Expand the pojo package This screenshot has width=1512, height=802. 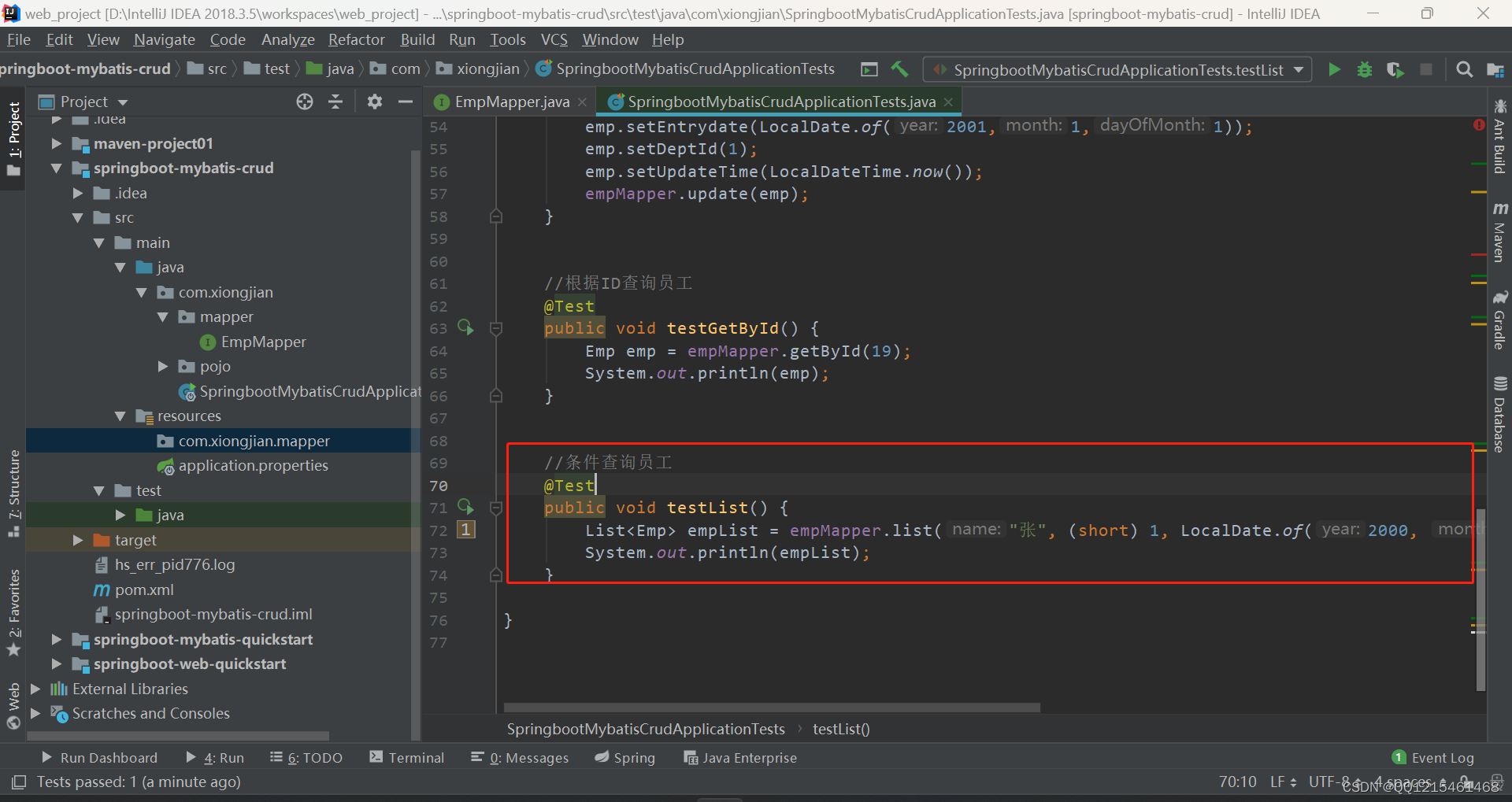[x=163, y=366]
